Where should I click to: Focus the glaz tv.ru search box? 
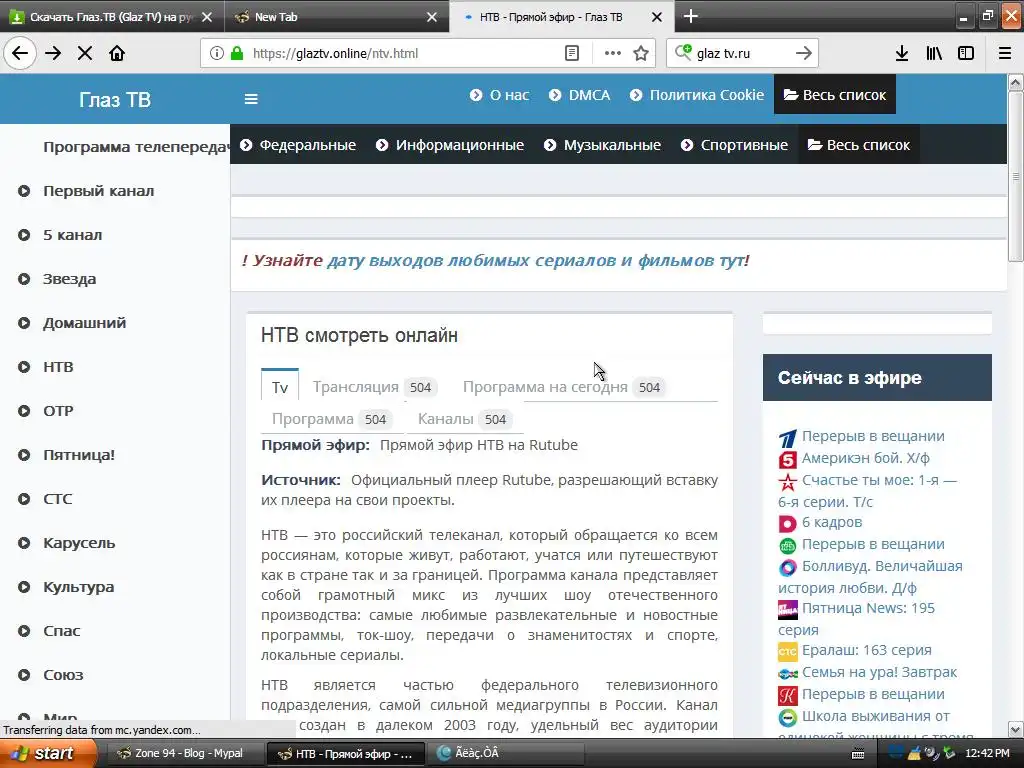[x=743, y=53]
